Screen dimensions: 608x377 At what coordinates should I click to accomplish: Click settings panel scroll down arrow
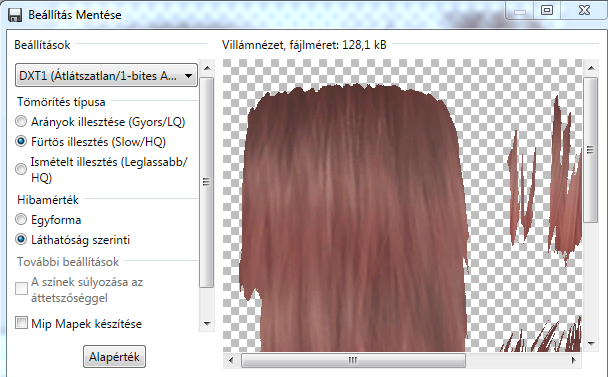[x=207, y=323]
